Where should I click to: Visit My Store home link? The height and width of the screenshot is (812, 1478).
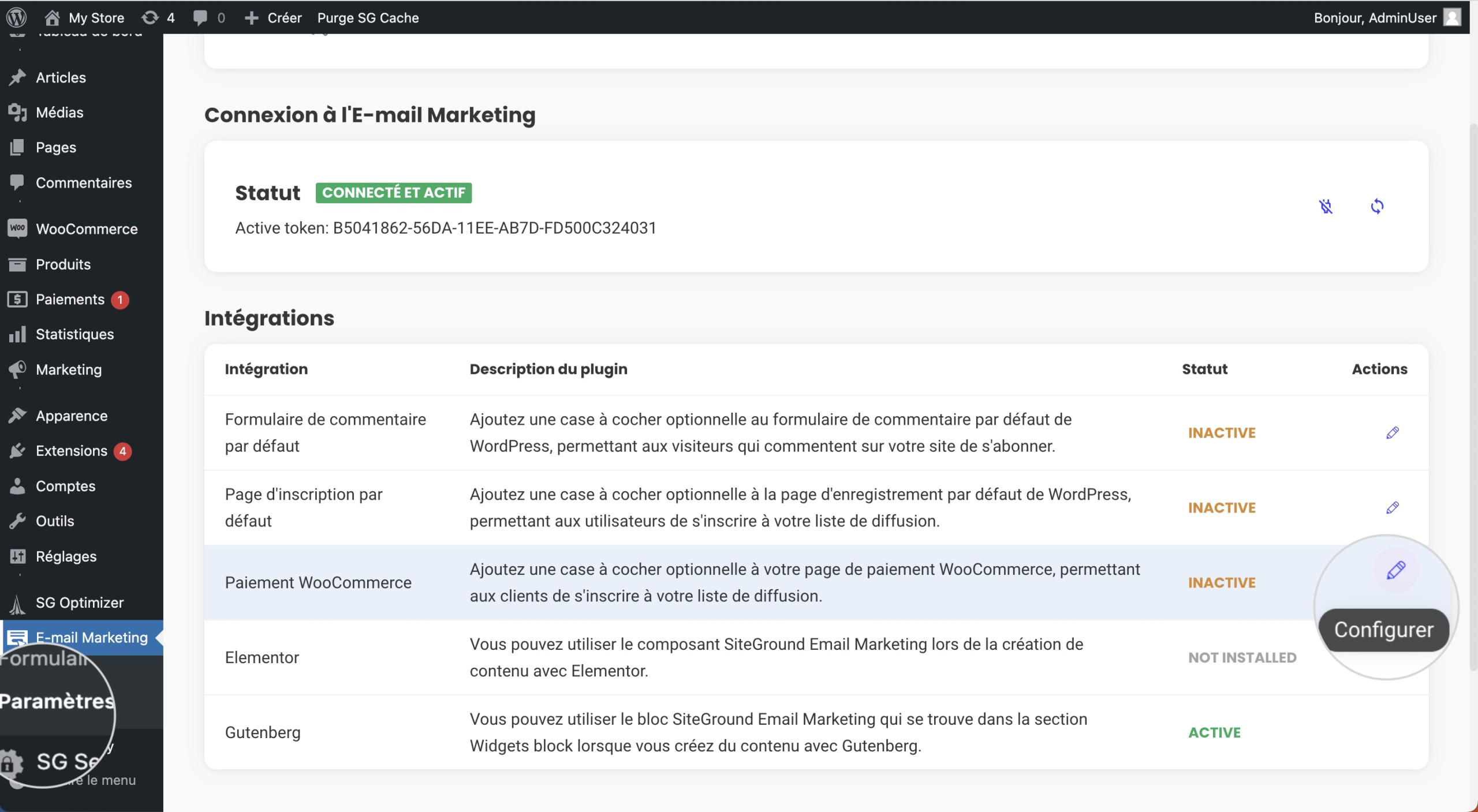click(84, 17)
